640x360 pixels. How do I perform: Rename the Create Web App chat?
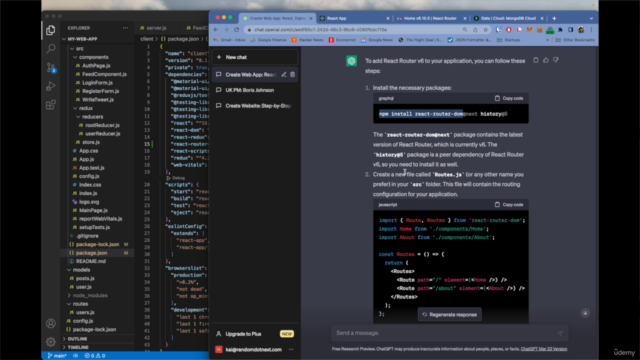(284, 75)
